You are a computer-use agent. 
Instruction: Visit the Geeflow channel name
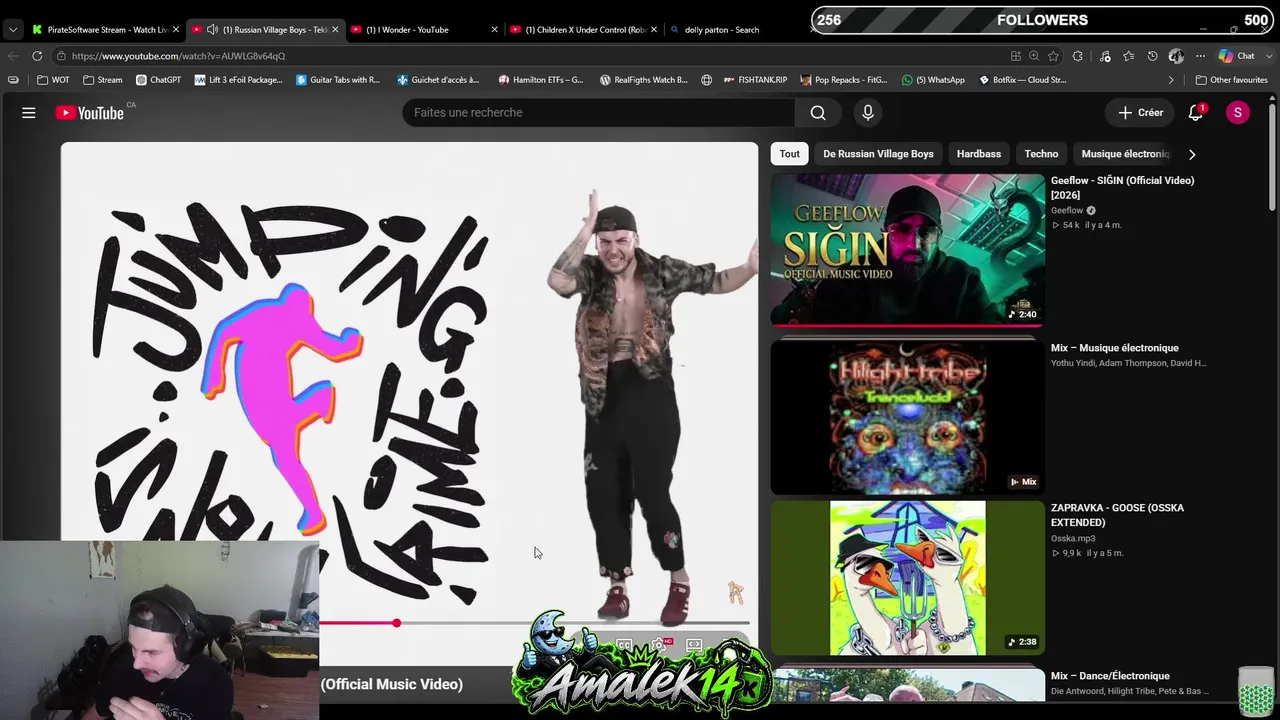click(1067, 211)
